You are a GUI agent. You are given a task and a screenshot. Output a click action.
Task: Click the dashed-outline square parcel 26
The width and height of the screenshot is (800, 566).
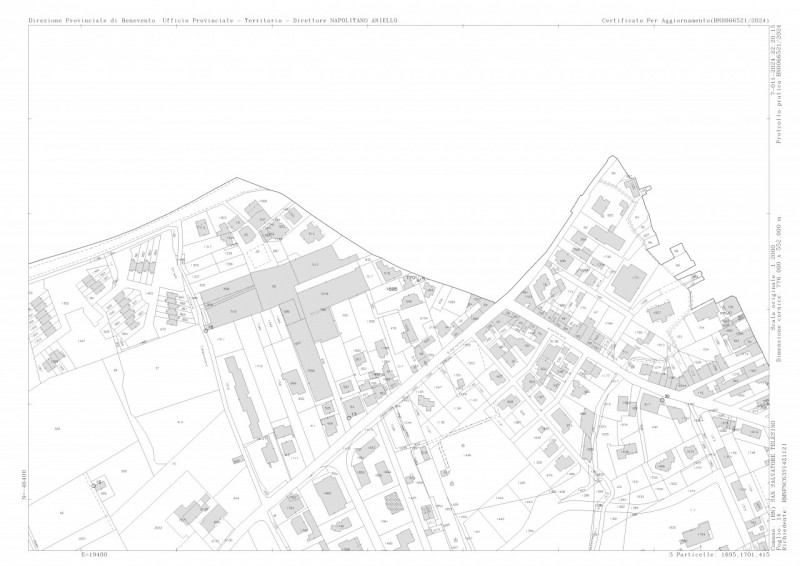click(x=258, y=256)
